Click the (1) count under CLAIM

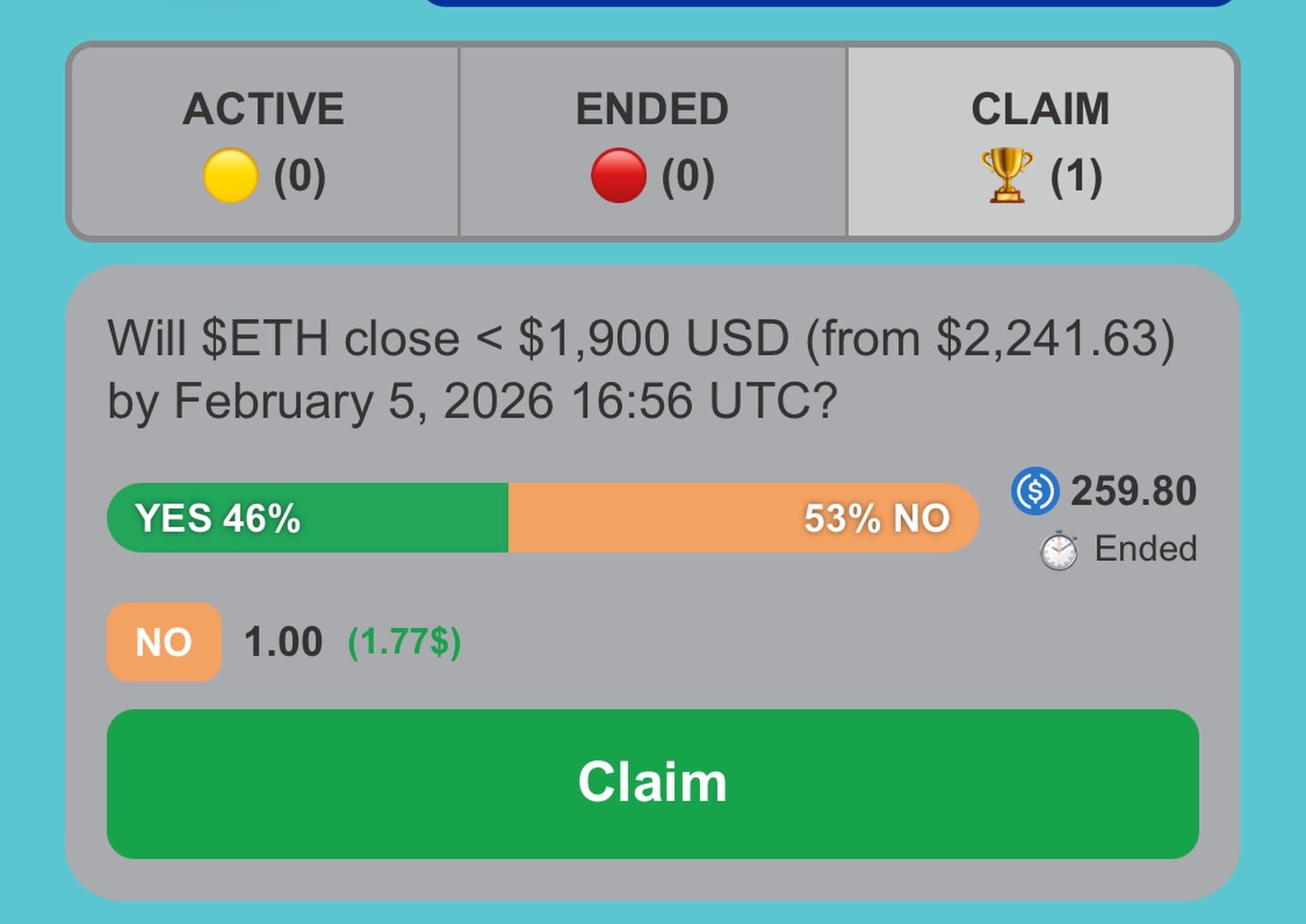(x=1076, y=176)
